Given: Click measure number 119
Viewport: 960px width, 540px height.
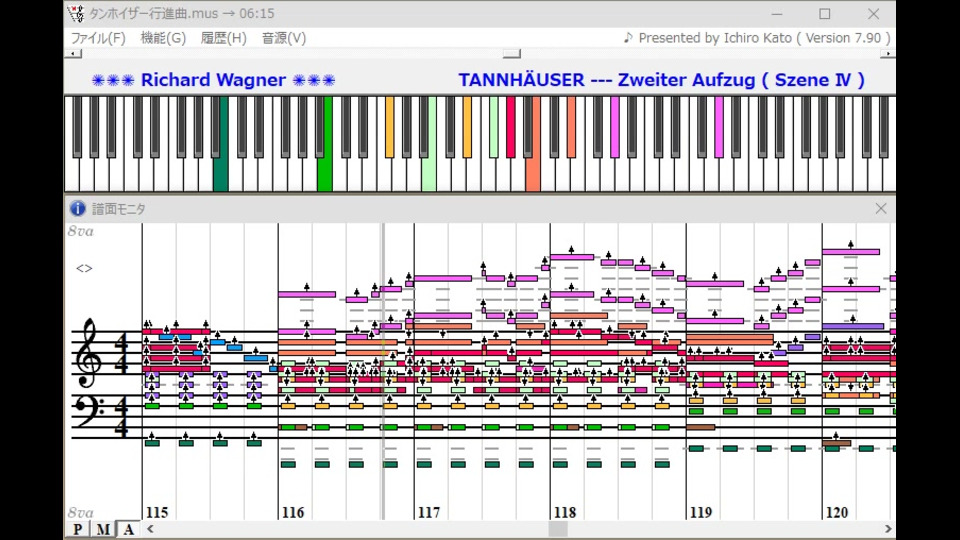Looking at the screenshot, I should pos(701,512).
